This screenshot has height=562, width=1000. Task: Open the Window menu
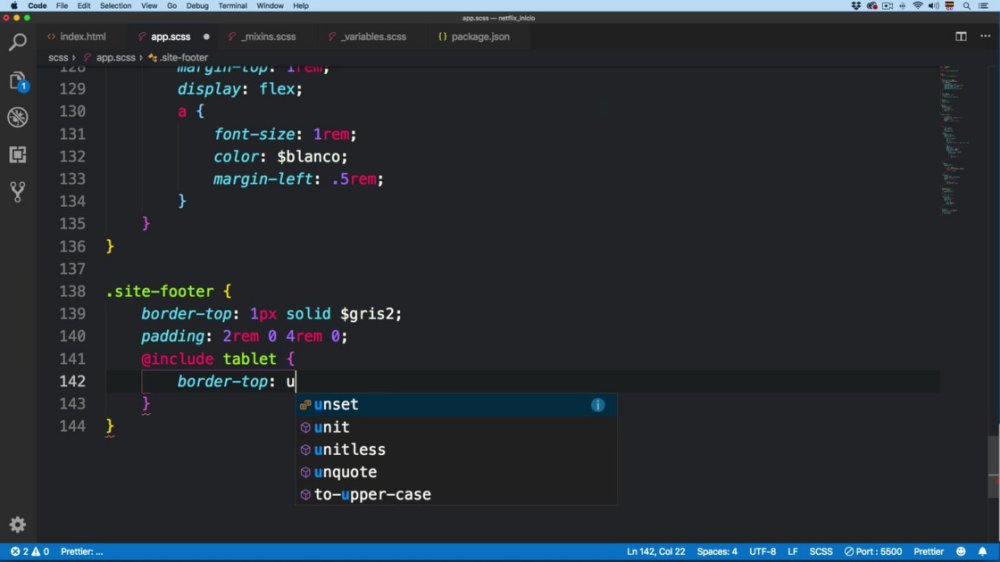click(270, 6)
